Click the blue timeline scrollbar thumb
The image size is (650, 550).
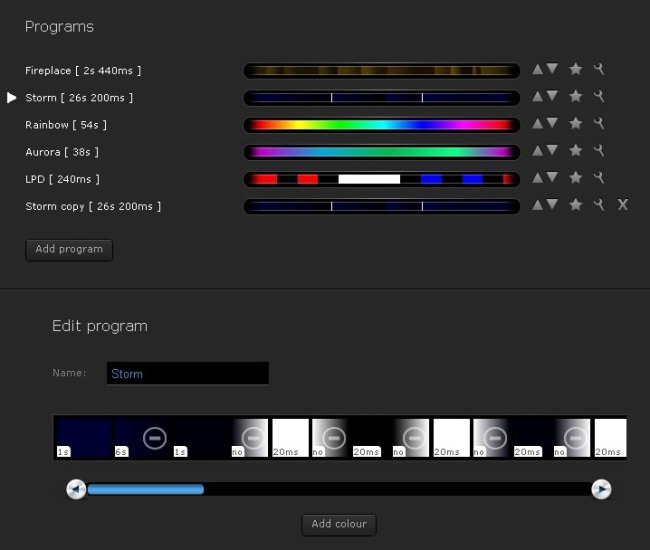(146, 489)
